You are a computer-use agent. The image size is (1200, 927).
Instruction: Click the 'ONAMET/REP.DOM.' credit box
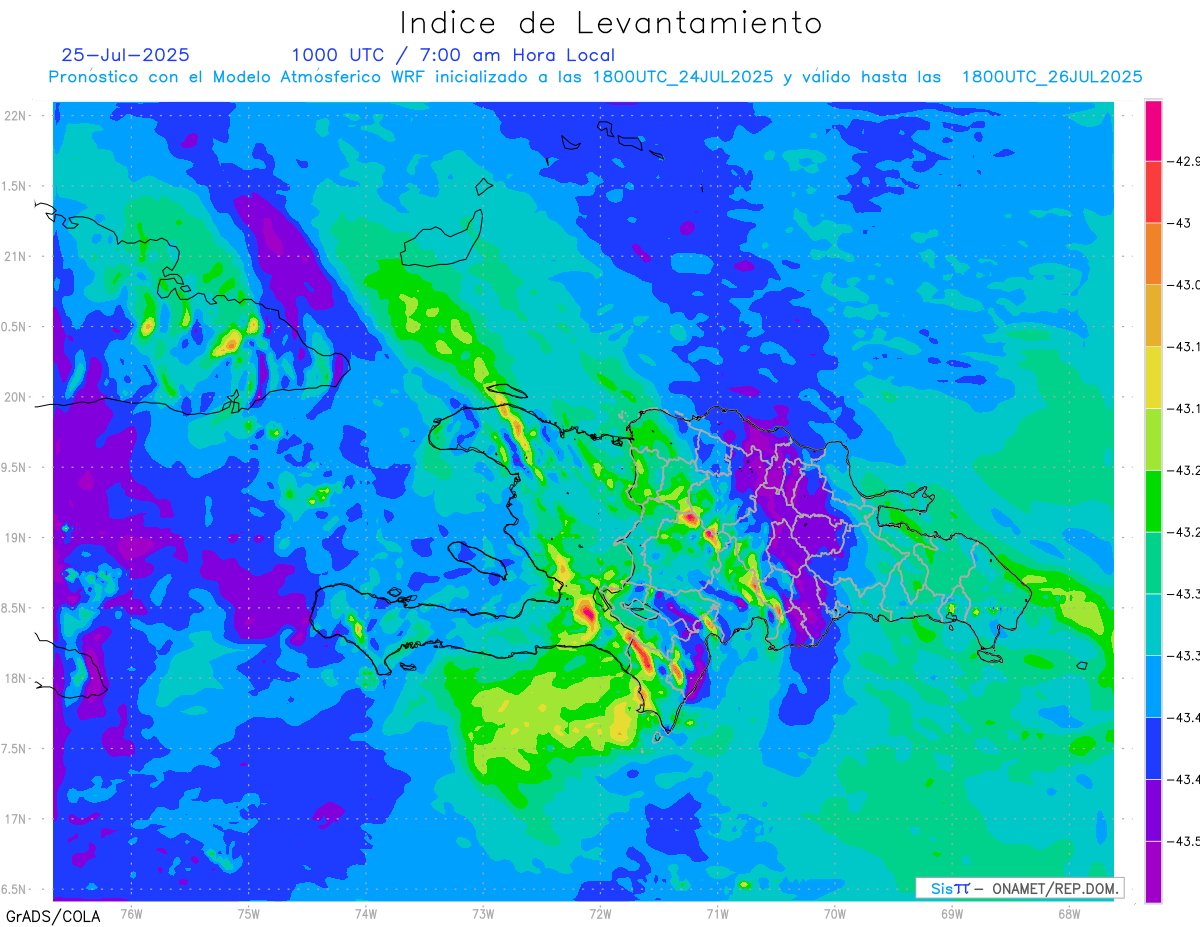click(x=1019, y=888)
